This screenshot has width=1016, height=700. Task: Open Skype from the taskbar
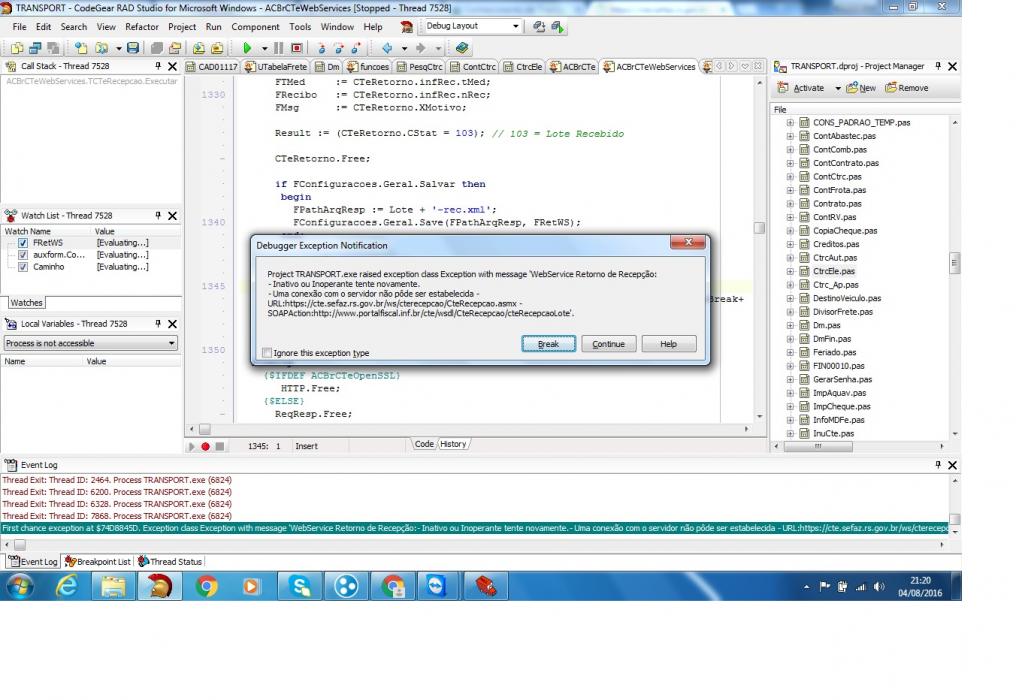(300, 587)
